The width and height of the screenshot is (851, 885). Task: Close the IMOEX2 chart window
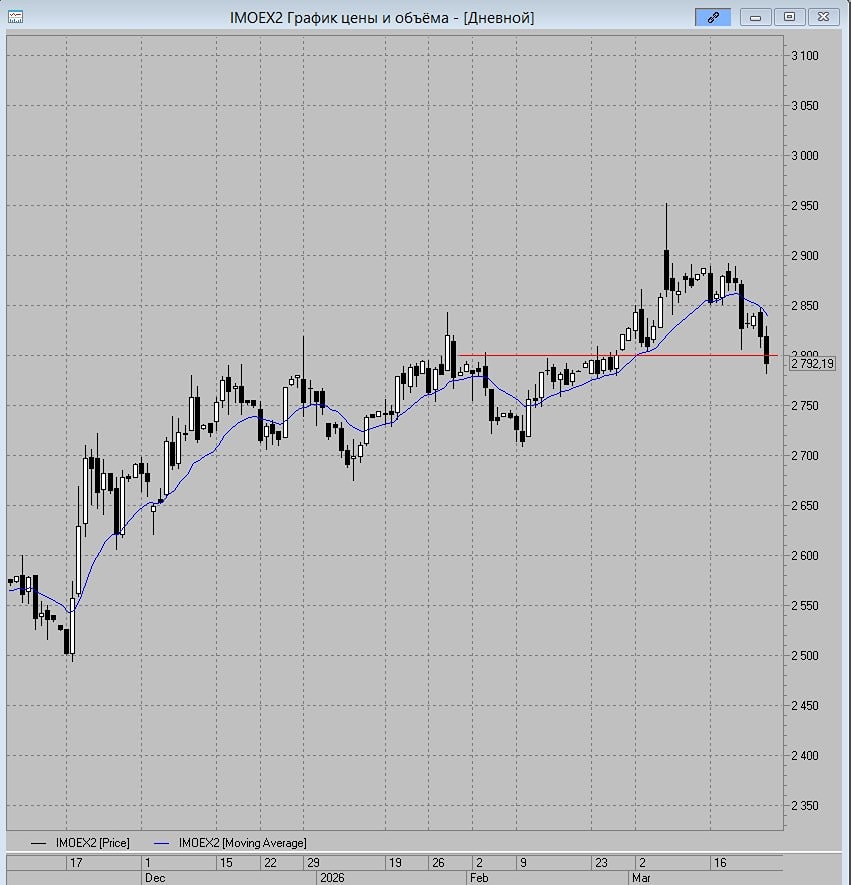823,17
